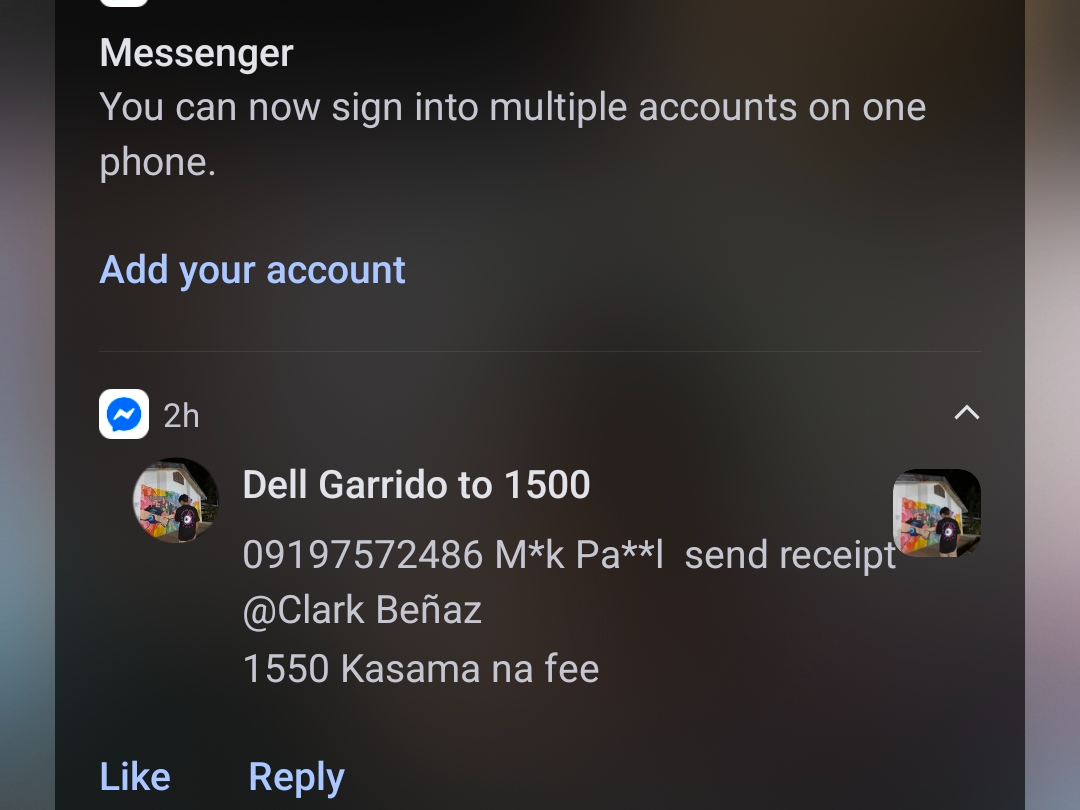Viewport: 1080px width, 810px height.
Task: Tap the multiple accounts sign-in message
Action: pyautogui.click(x=512, y=133)
